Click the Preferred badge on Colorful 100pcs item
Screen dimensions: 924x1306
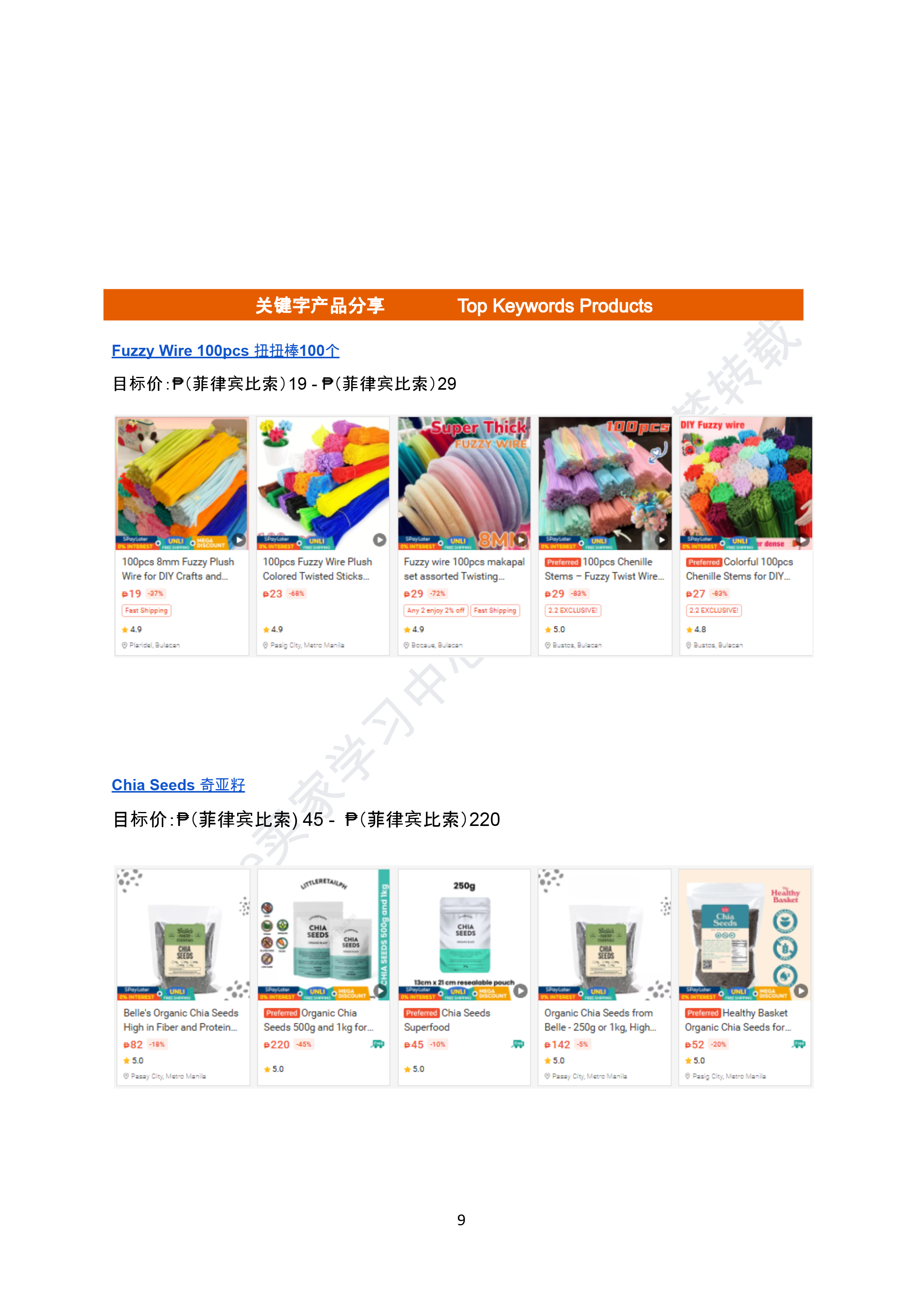pos(704,562)
